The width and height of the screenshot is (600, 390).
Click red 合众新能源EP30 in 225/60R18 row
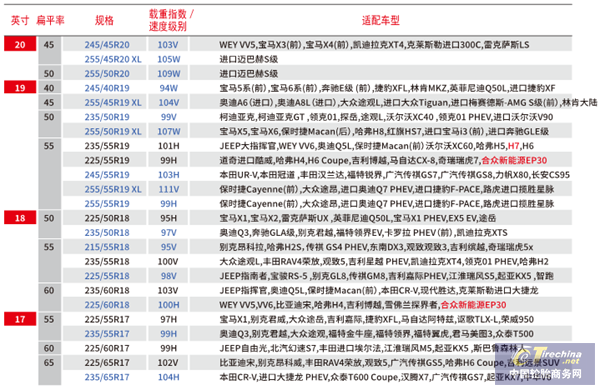tap(473, 305)
